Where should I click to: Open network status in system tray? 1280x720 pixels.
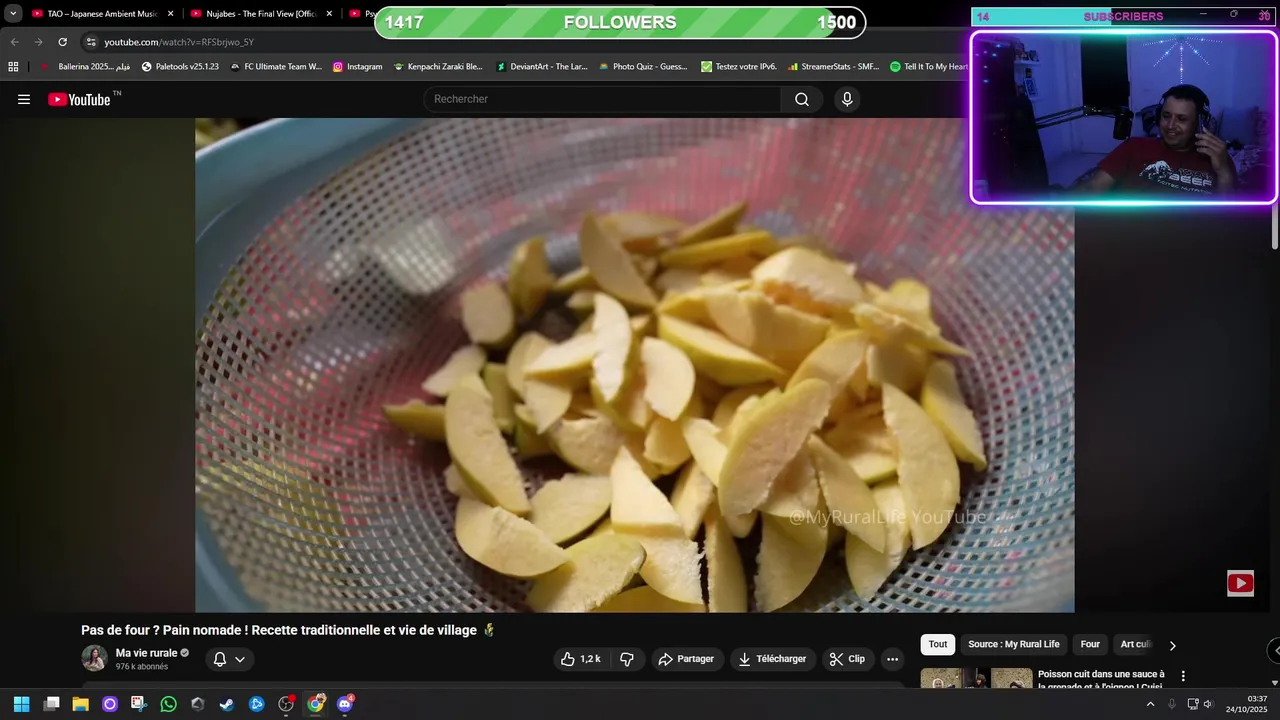pyautogui.click(x=1192, y=704)
